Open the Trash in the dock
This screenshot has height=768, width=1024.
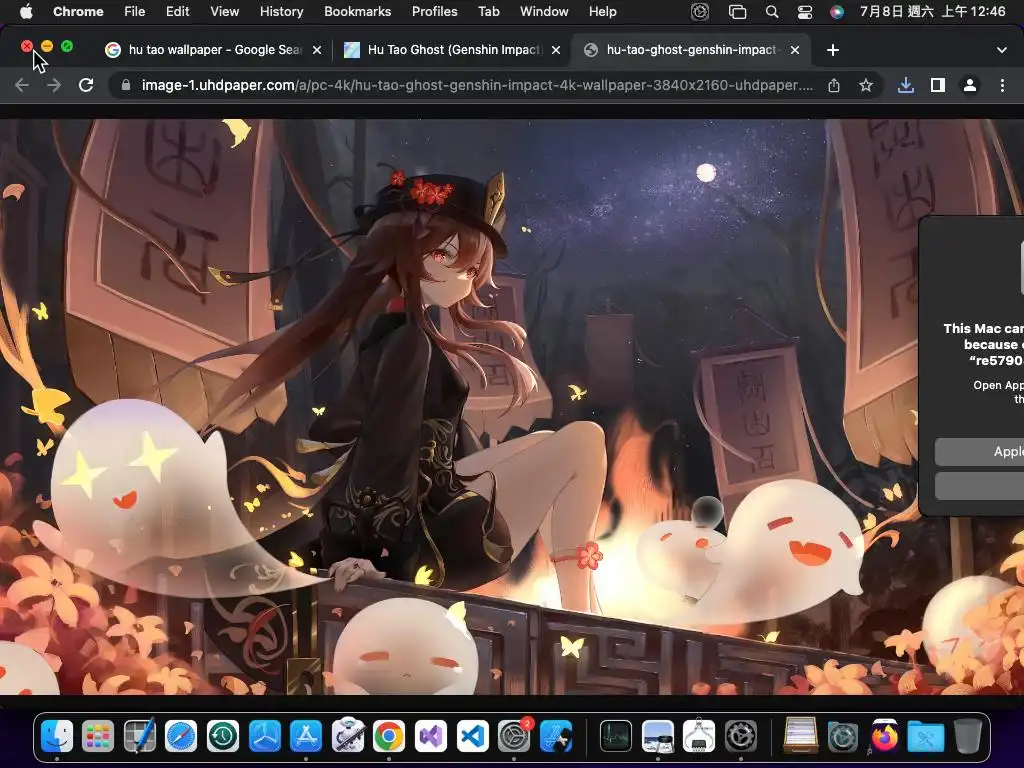click(x=968, y=736)
